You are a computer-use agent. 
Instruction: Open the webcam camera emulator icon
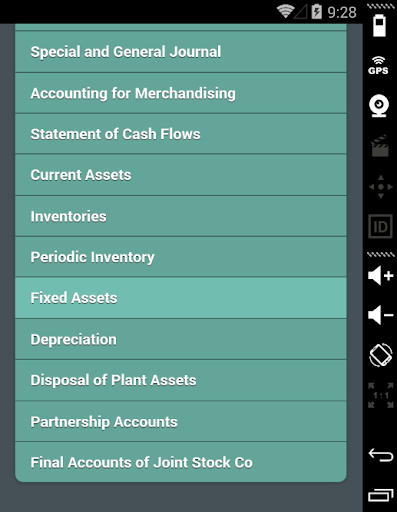[x=379, y=106]
